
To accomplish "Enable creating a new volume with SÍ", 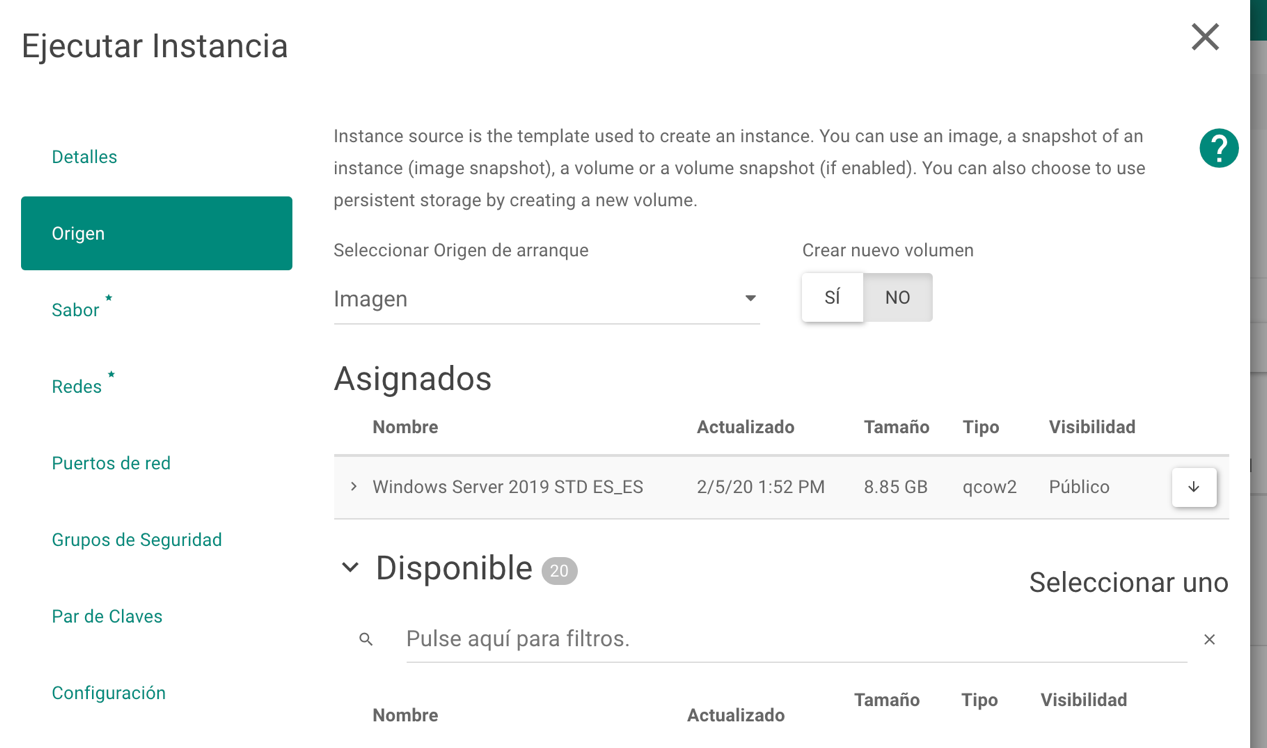I will point(832,297).
